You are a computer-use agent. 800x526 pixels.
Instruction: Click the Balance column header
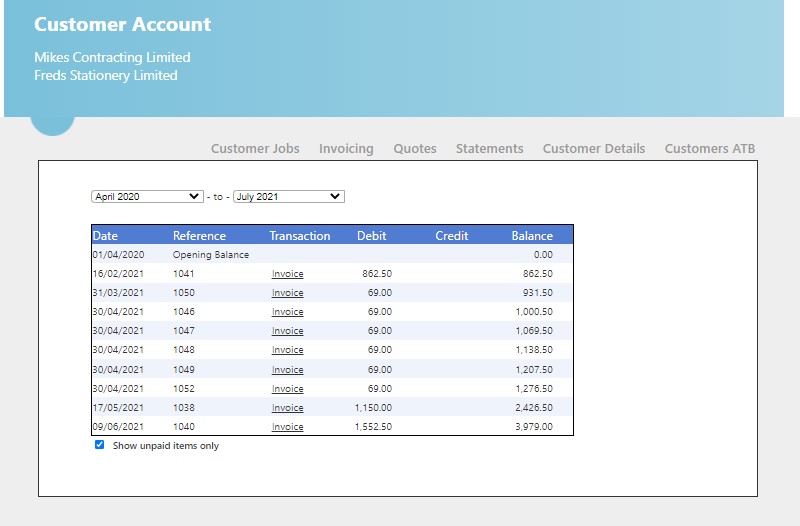click(532, 236)
